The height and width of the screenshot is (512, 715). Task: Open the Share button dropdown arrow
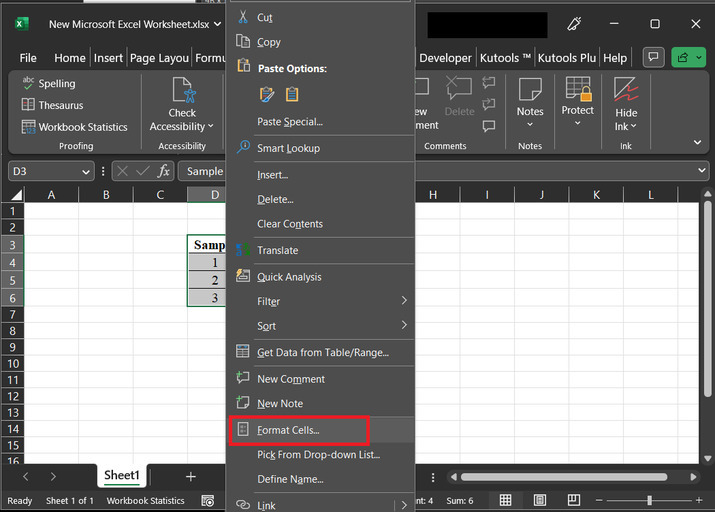(x=699, y=57)
